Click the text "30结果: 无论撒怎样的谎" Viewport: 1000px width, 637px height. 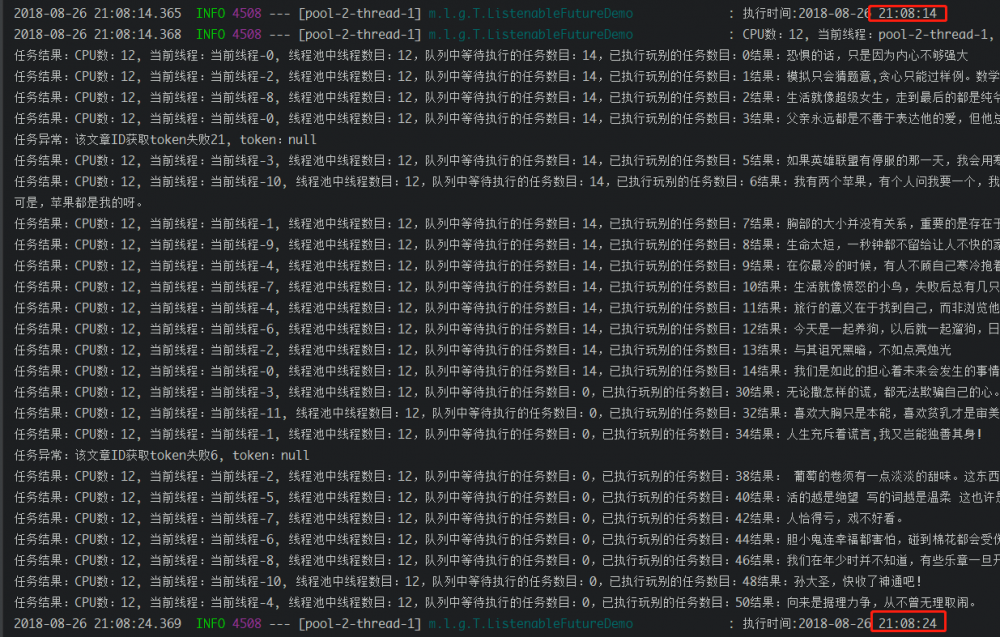(x=804, y=392)
